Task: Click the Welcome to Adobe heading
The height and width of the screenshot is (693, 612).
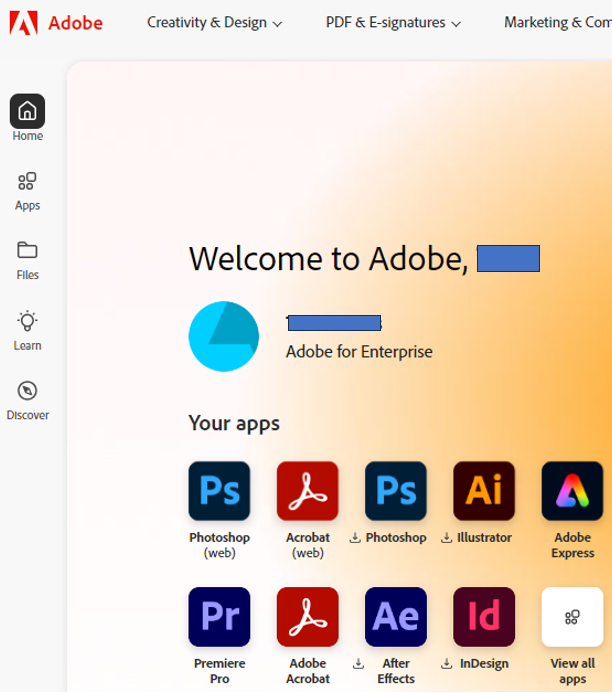Action: [x=329, y=259]
